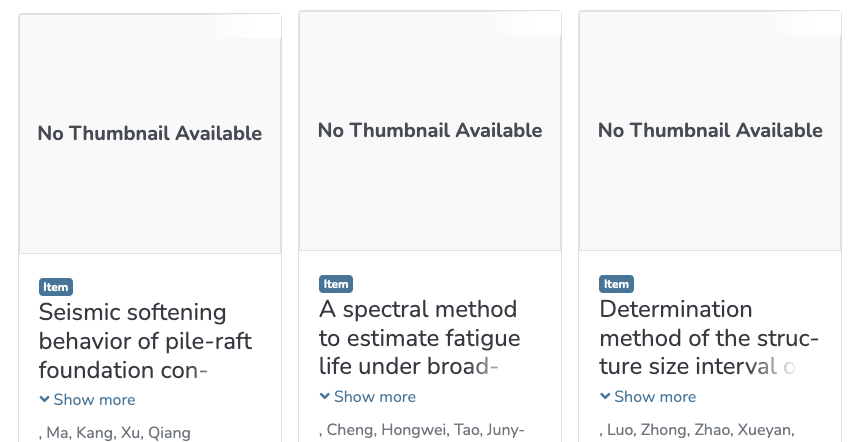This screenshot has height=442, width=864.
Task: Open Determination method of the structure size interval
Action: click(x=709, y=338)
